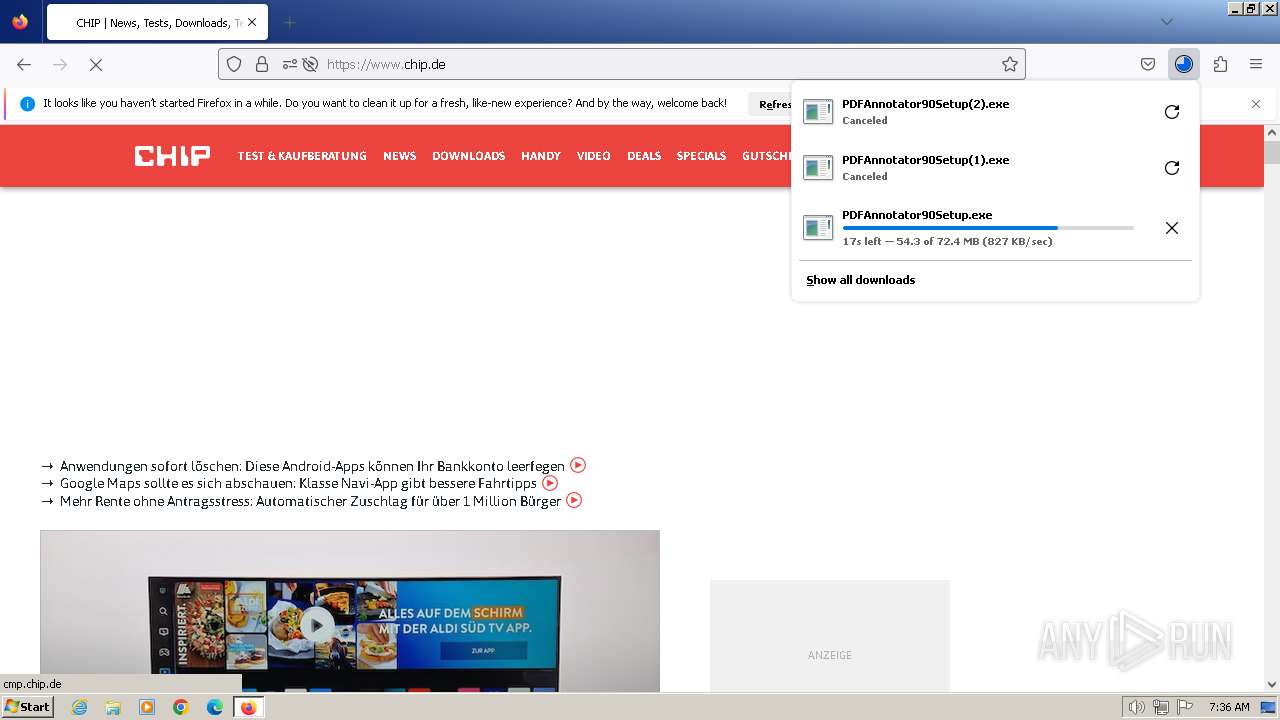
Task: Stop page loading with the X button
Action: [96, 64]
